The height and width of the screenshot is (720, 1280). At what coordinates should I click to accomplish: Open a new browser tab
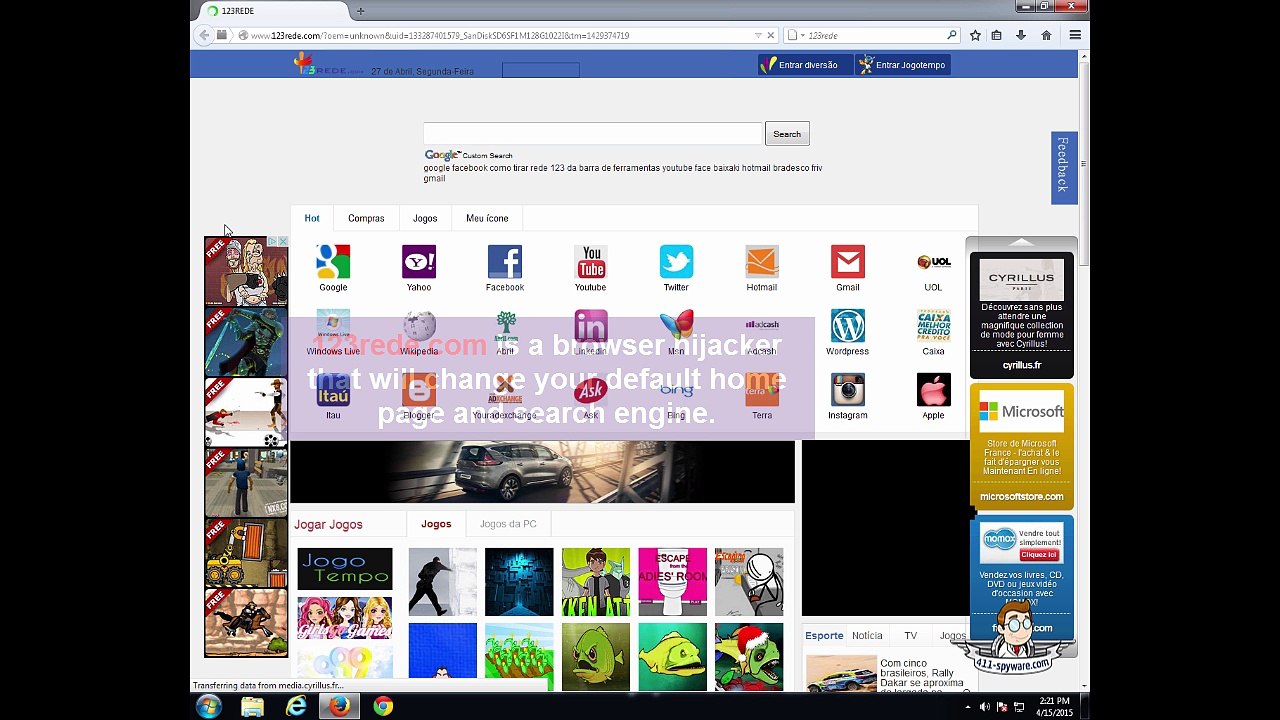(x=360, y=11)
